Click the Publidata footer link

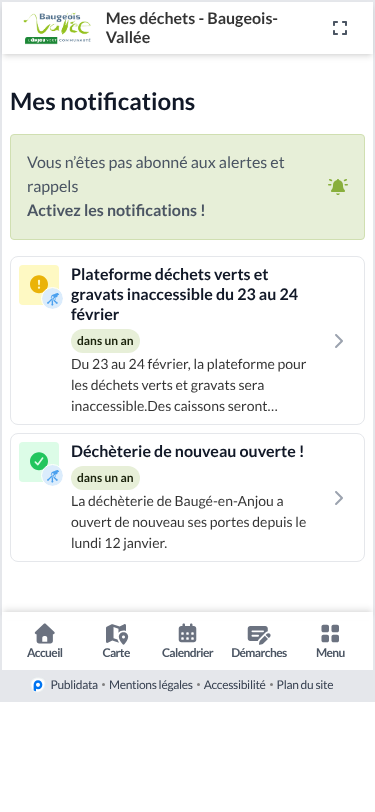point(74,685)
